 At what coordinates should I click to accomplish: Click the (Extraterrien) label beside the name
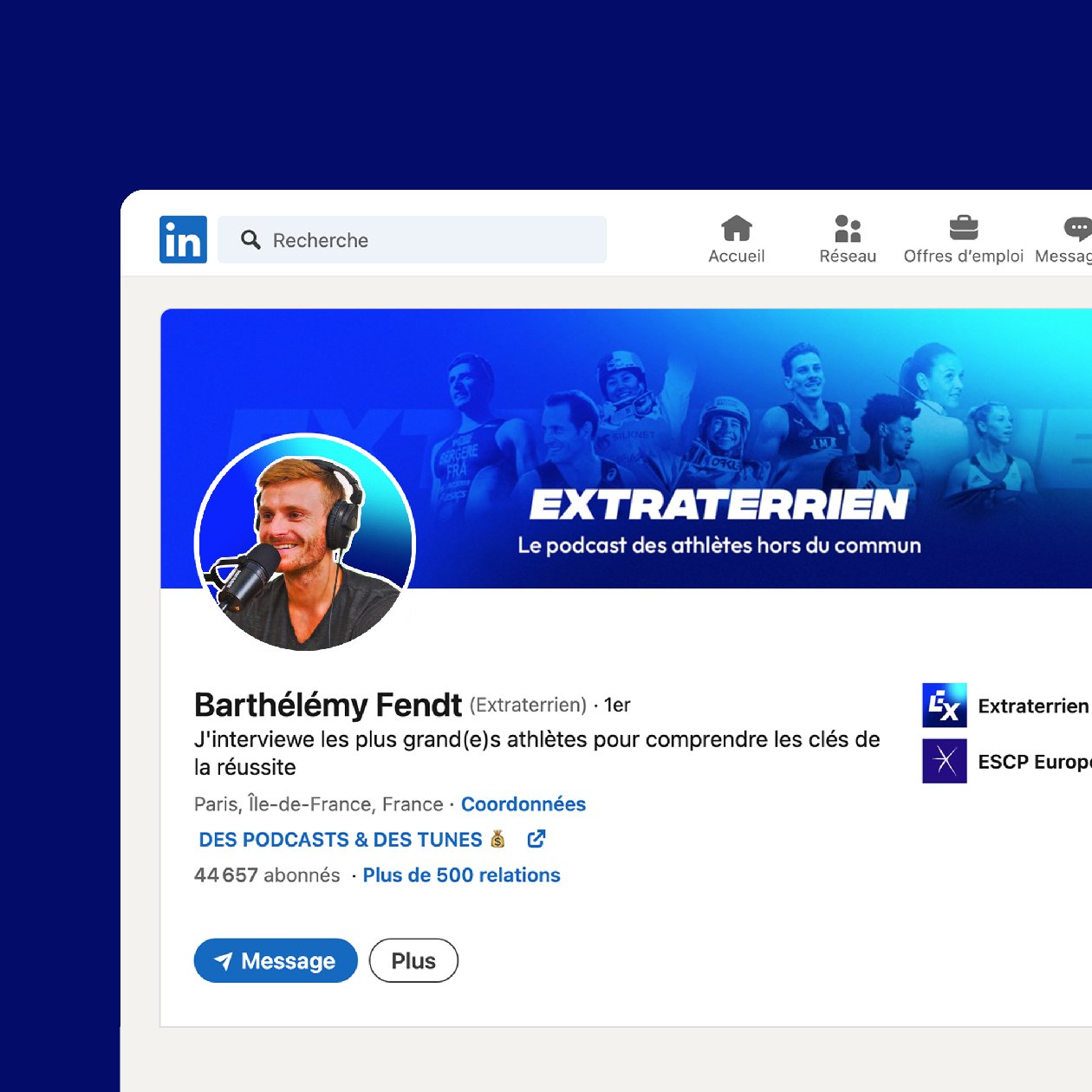click(x=528, y=705)
